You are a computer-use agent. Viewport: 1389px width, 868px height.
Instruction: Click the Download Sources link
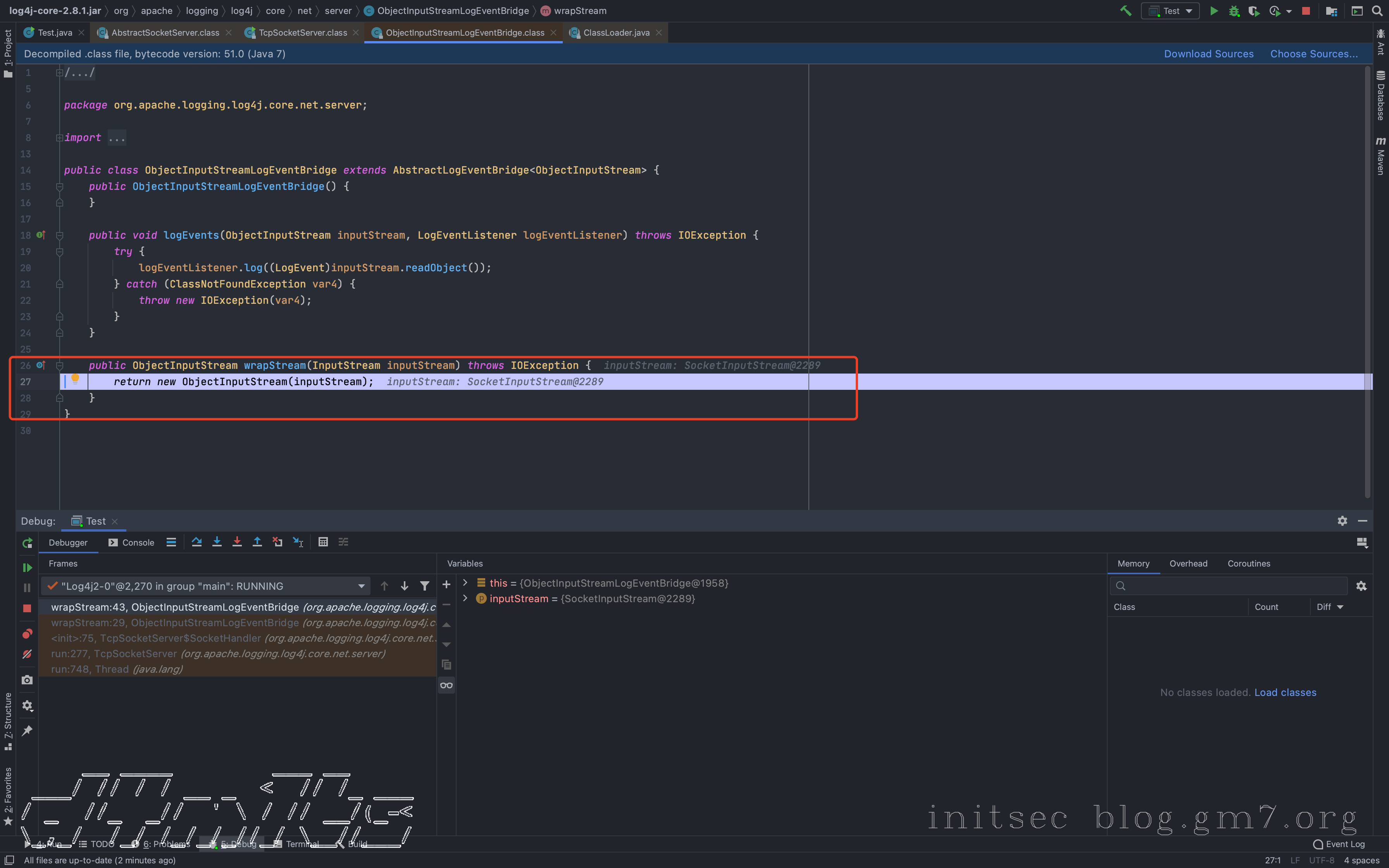[x=1208, y=54]
